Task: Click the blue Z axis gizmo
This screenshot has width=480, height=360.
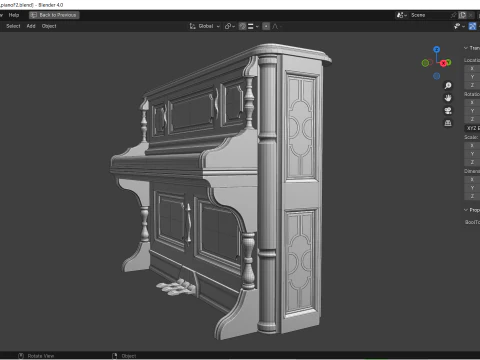Action: coord(437,49)
